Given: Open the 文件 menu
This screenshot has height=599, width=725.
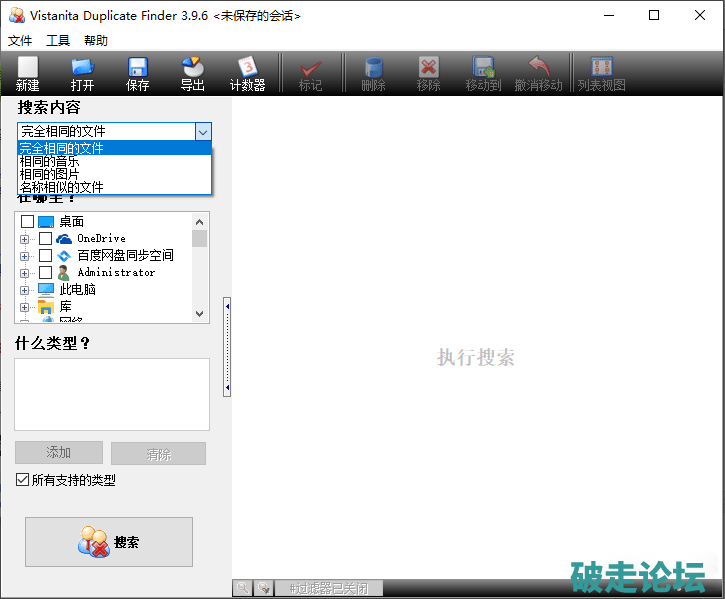Looking at the screenshot, I should click(x=20, y=41).
